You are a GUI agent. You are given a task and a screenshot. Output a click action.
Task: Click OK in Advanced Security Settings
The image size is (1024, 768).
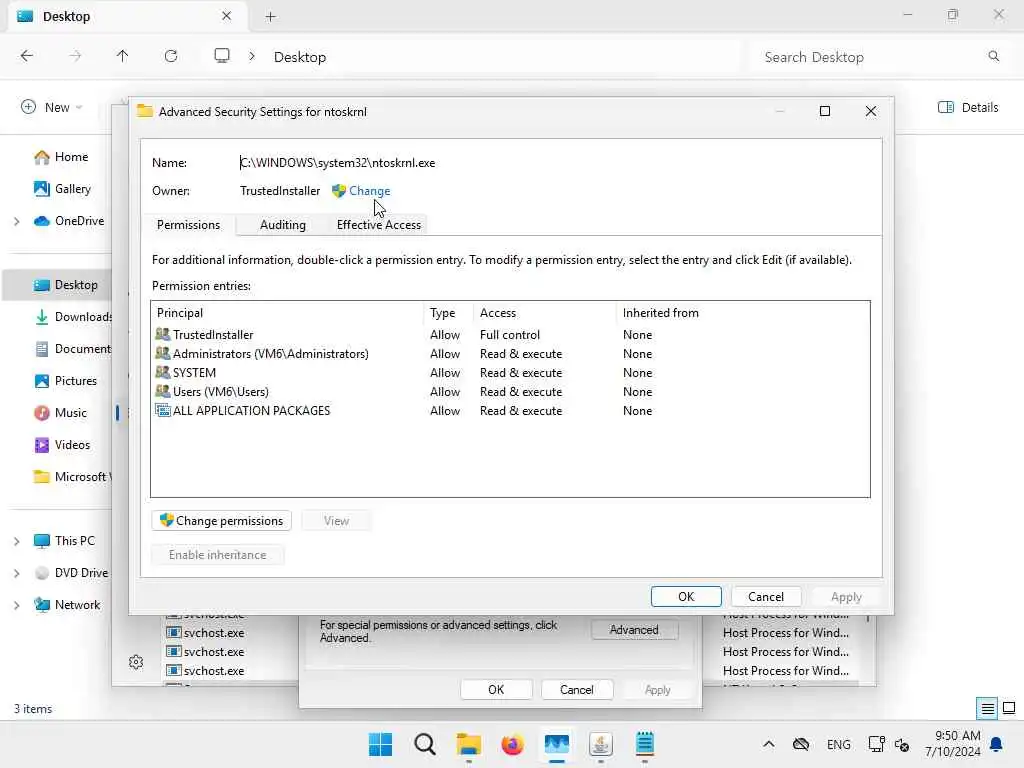coord(686,596)
